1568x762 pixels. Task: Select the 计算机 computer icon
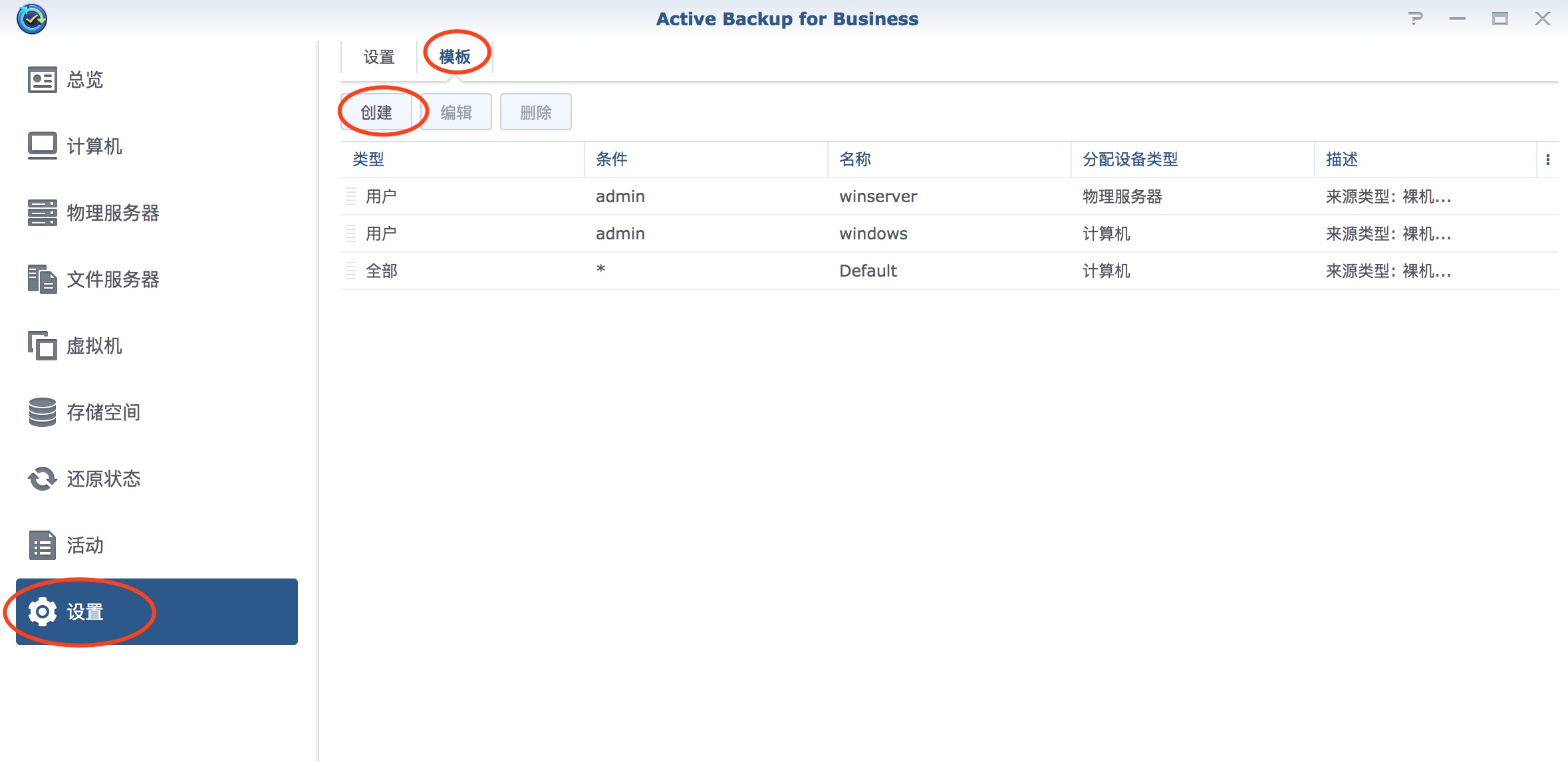[42, 146]
